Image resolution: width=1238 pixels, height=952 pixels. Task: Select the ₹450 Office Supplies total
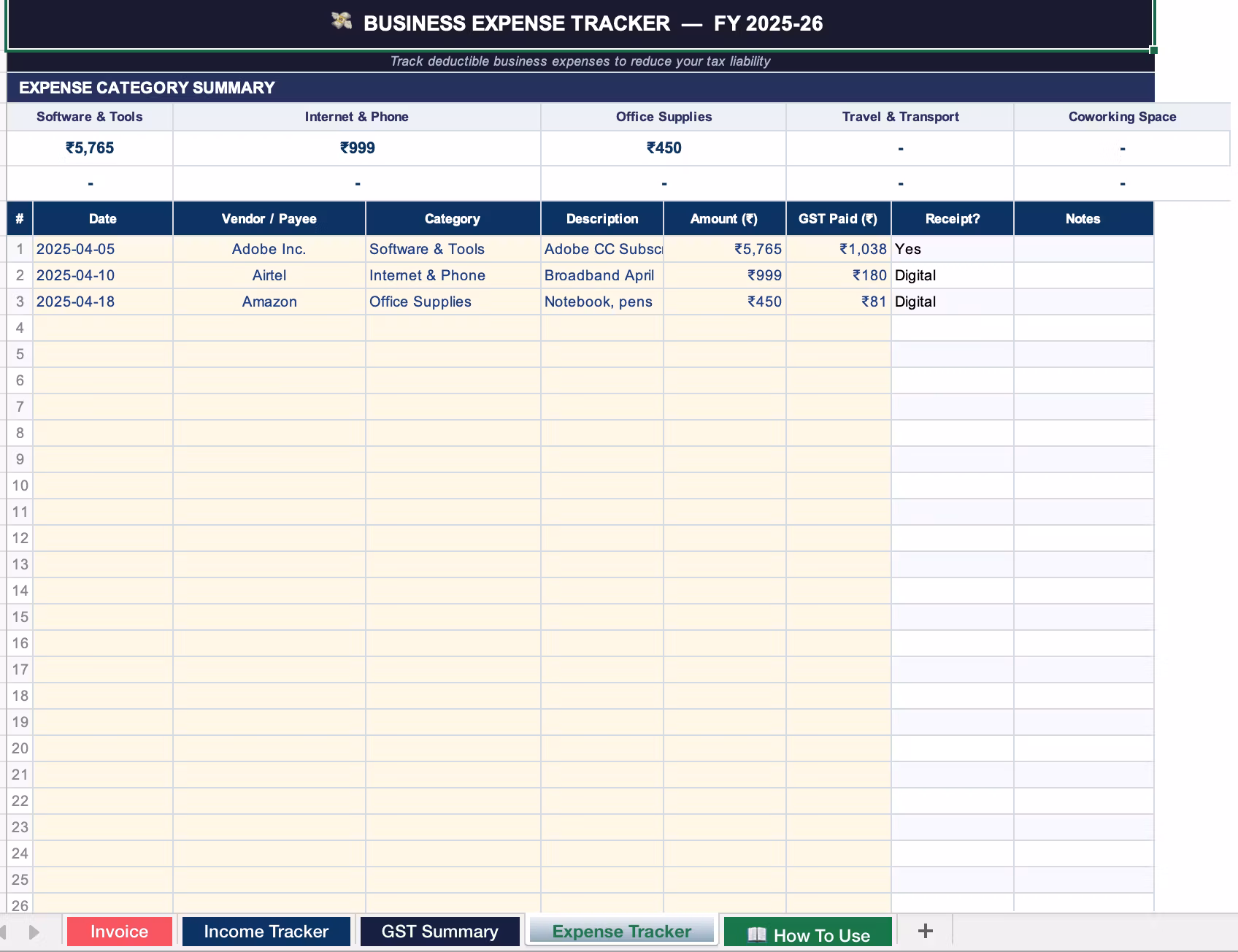tap(664, 148)
